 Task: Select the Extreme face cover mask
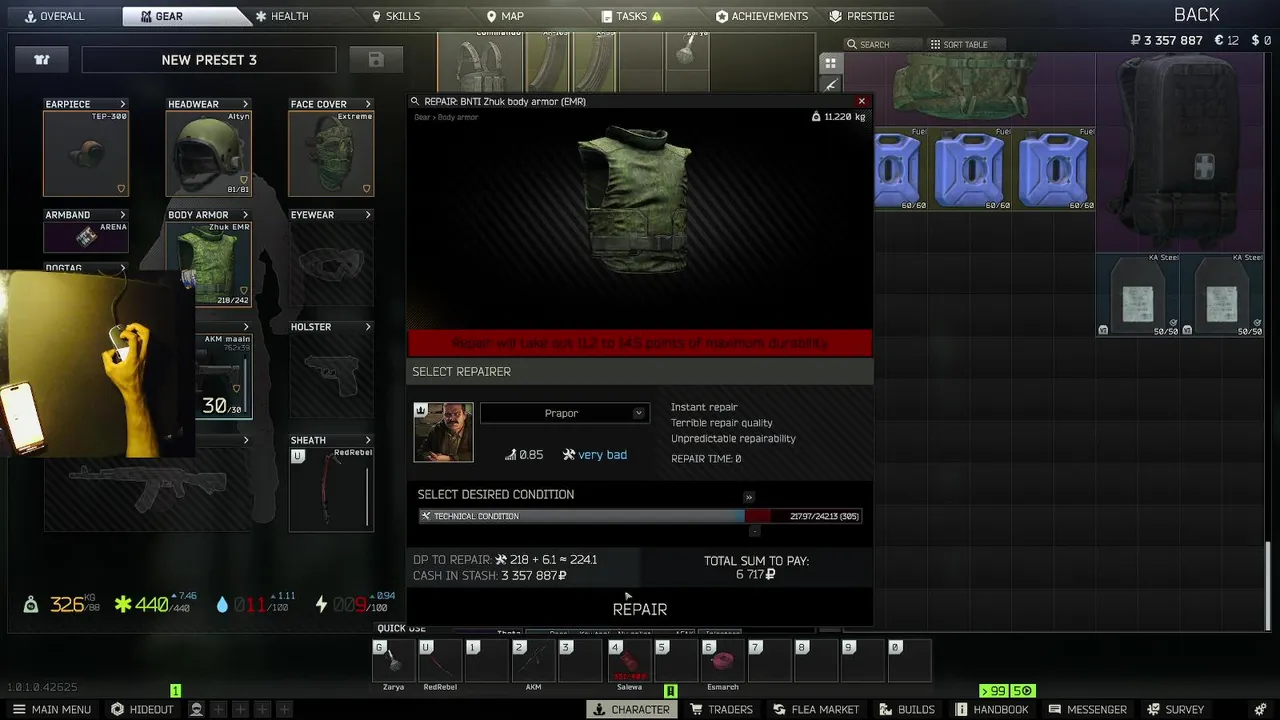[x=331, y=153]
